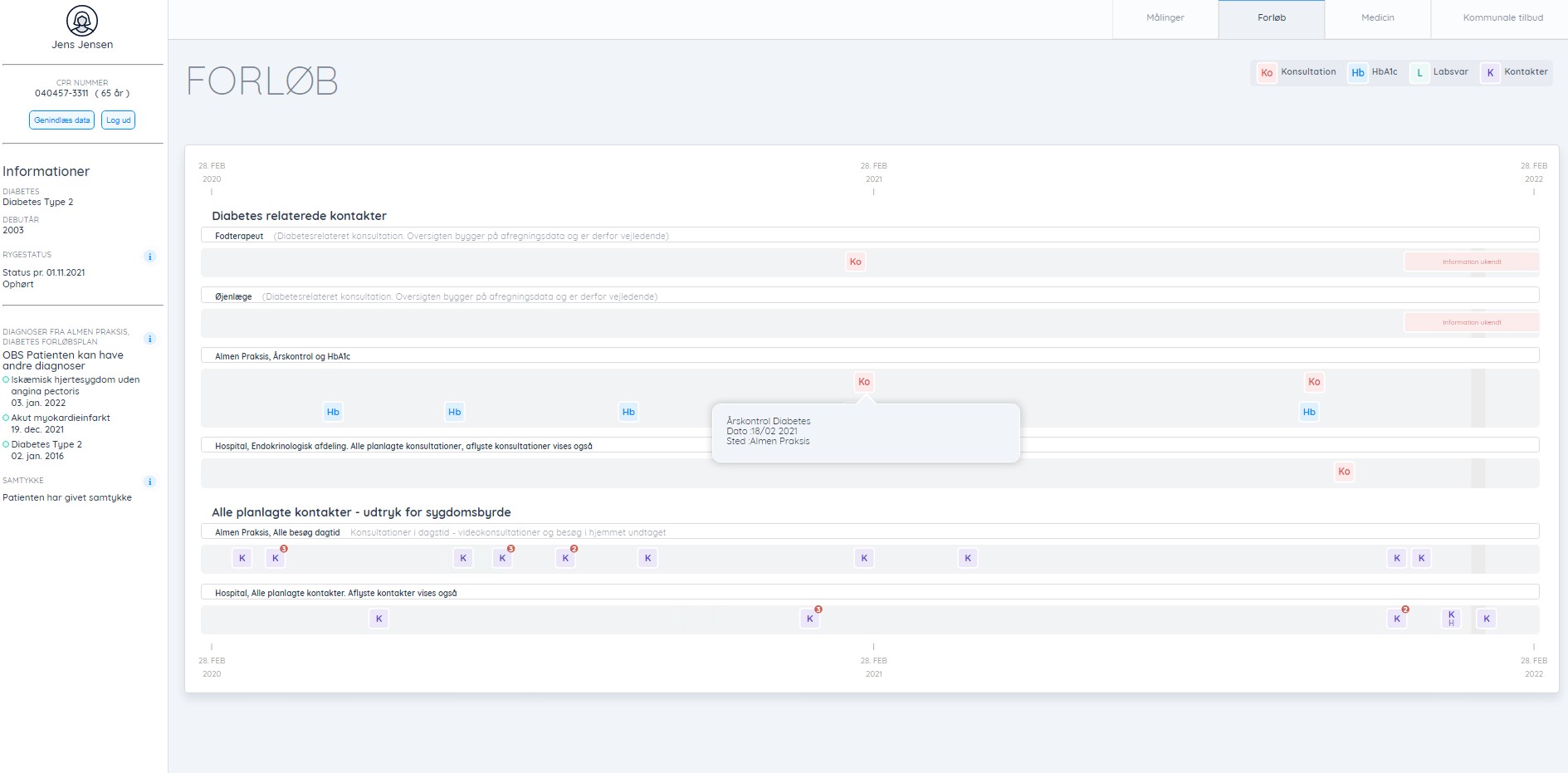Toggle Kontakter filter in the legend
Image resolution: width=1568 pixels, height=773 pixels.
pos(1516,72)
